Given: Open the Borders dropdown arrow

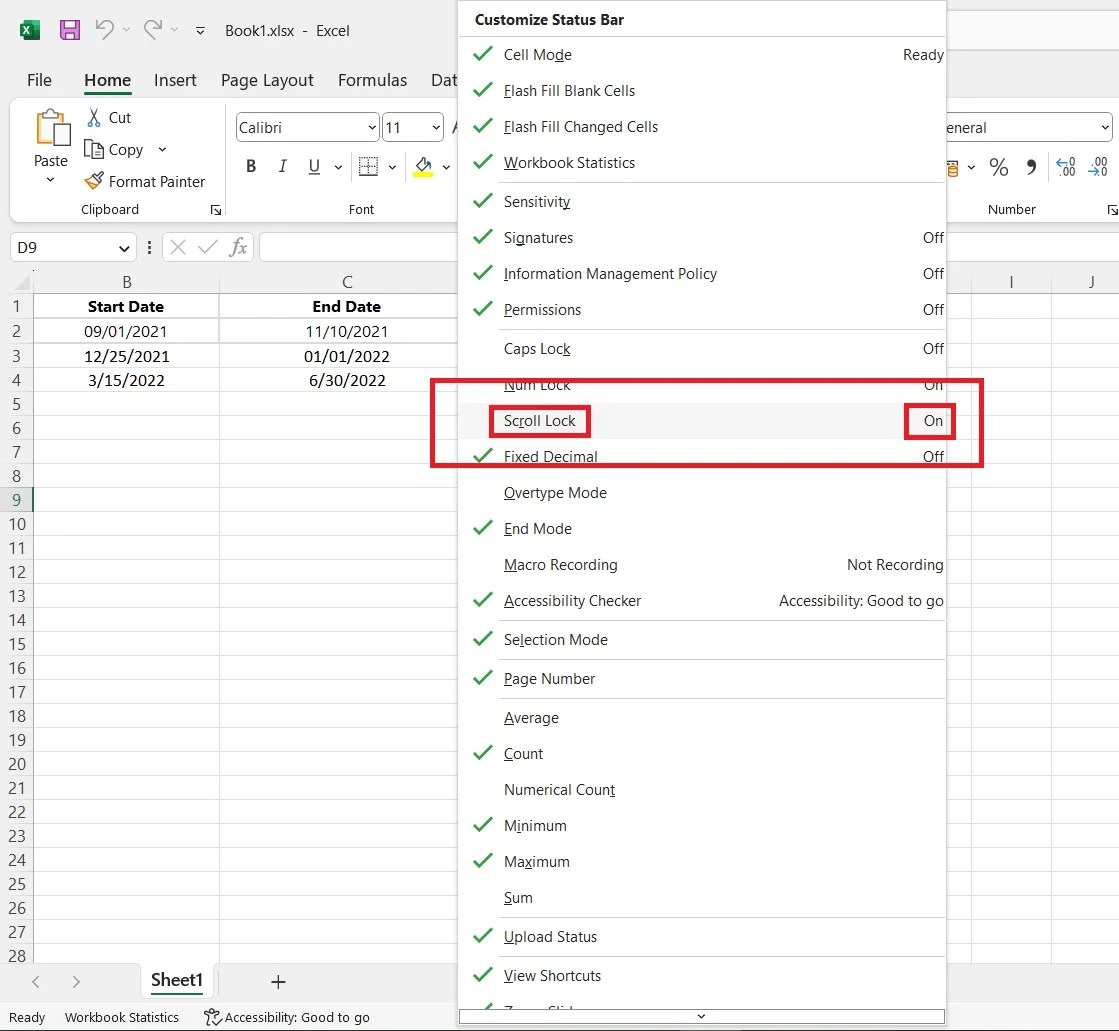Looking at the screenshot, I should point(392,166).
